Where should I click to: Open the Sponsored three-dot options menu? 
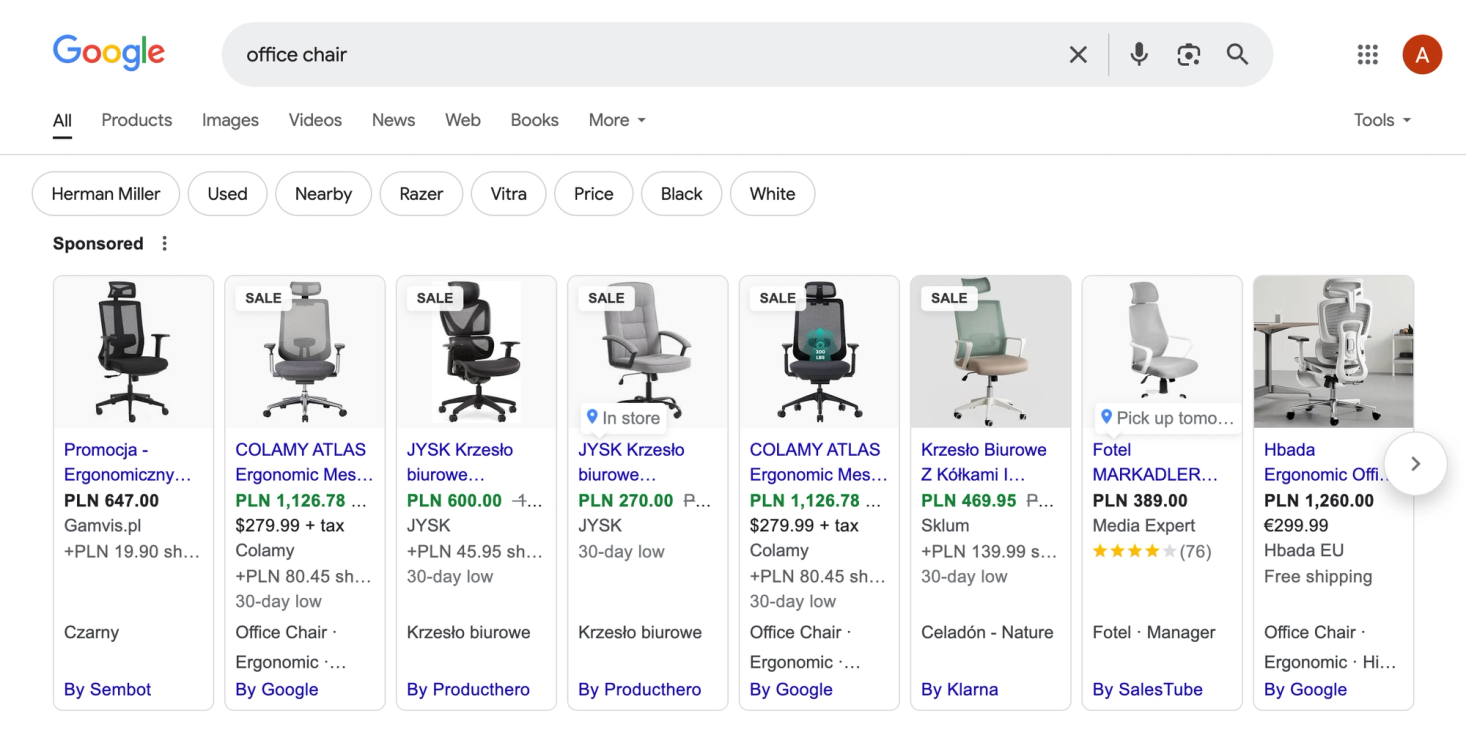point(165,244)
